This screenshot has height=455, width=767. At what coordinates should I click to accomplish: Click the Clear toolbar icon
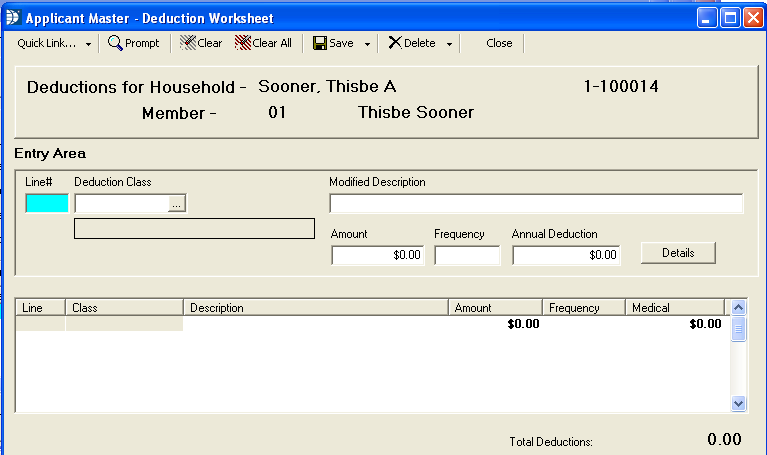(x=187, y=43)
